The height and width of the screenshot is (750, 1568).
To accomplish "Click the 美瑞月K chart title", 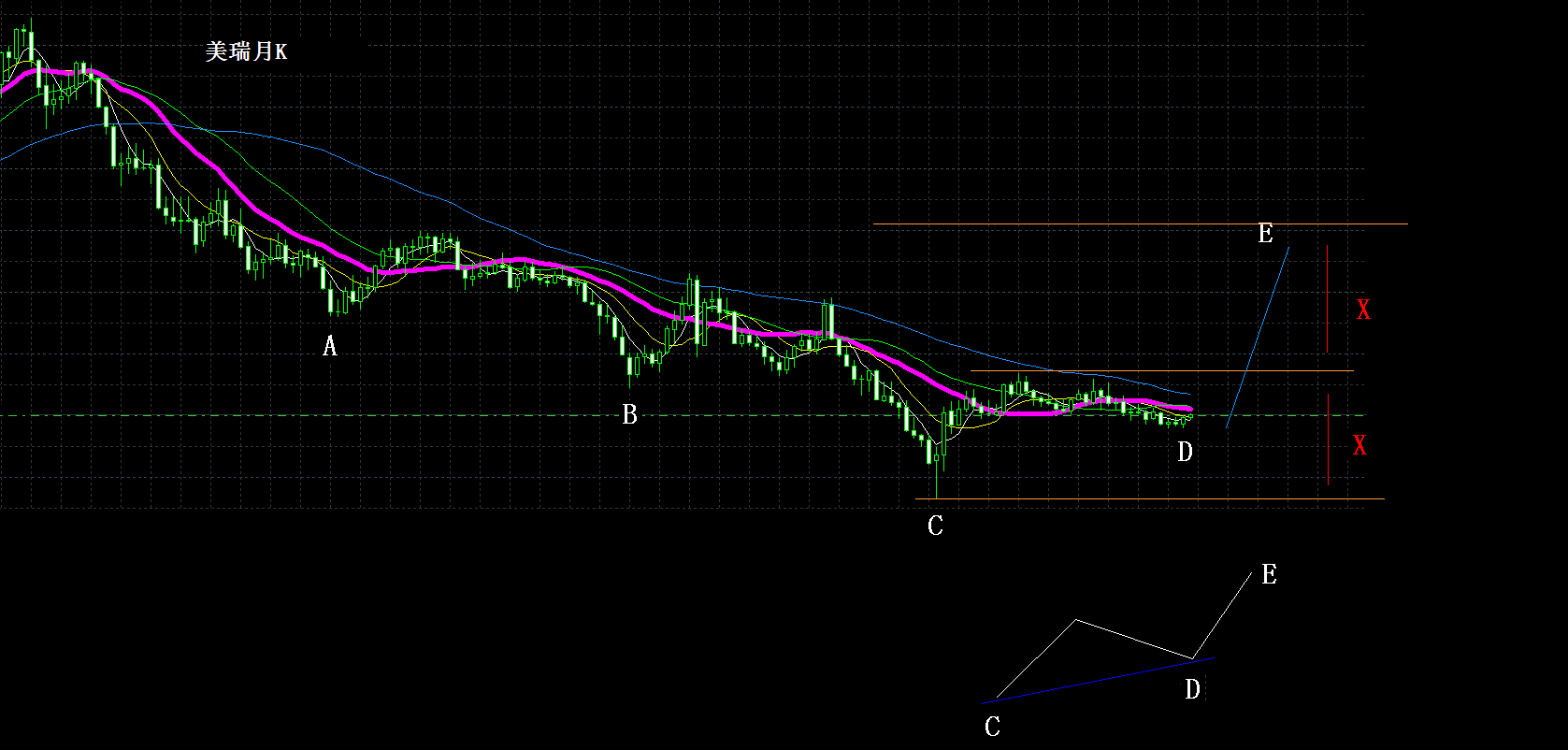I will pos(246,51).
